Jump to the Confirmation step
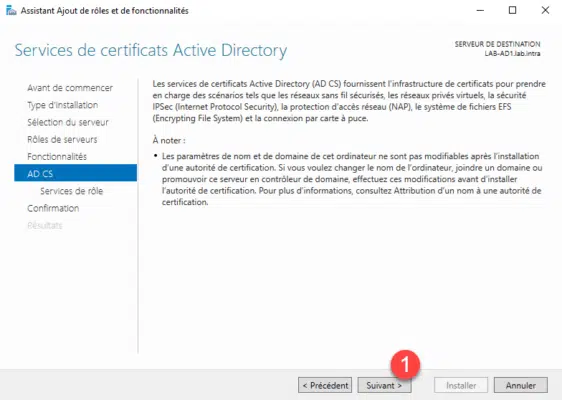Image resolution: width=562 pixels, height=400 pixels. [x=53, y=208]
